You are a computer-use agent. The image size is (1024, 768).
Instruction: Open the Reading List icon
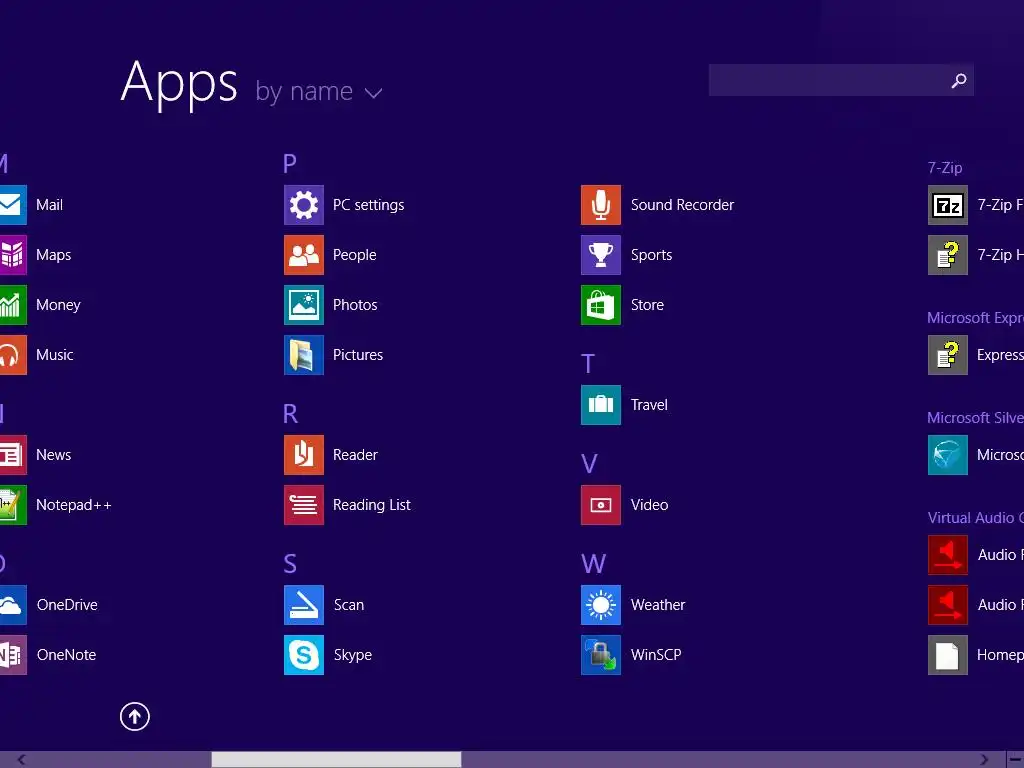[x=304, y=505]
